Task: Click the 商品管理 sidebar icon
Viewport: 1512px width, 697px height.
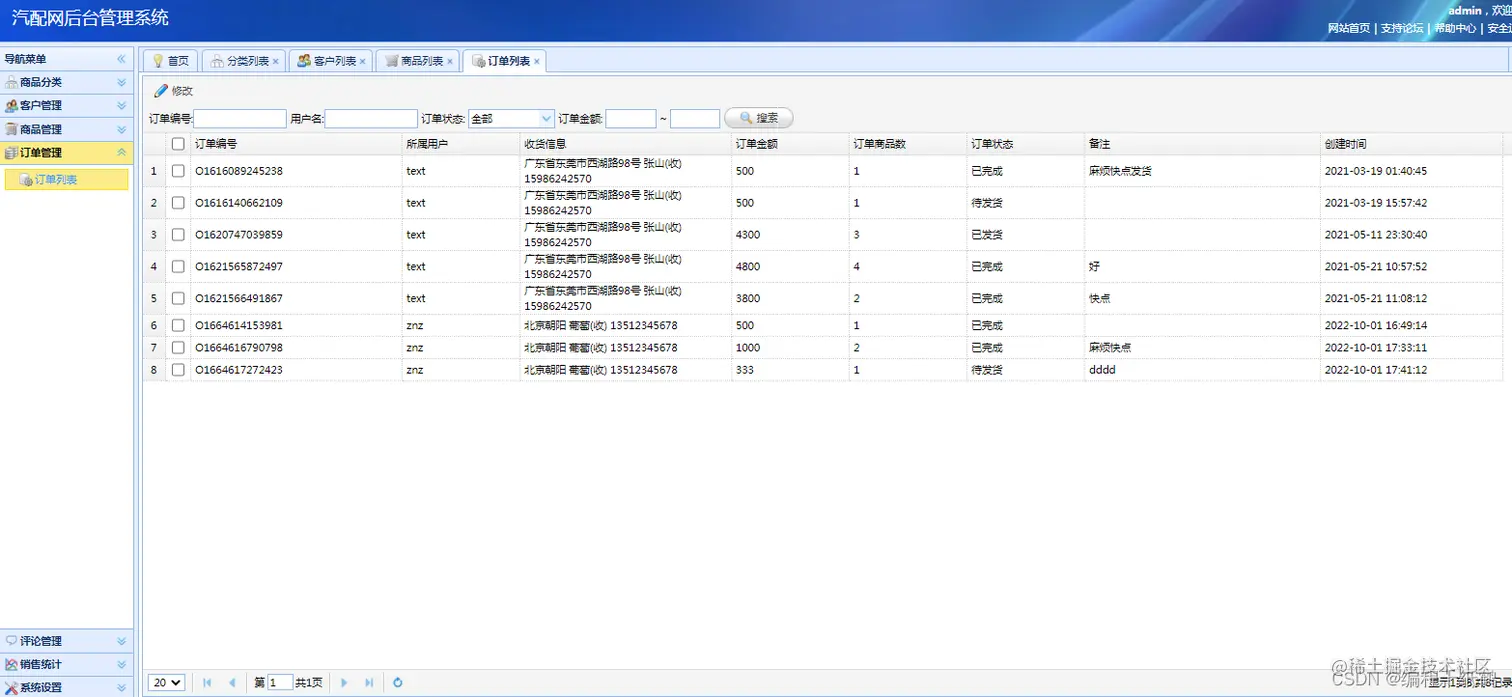Action: pyautogui.click(x=11, y=129)
